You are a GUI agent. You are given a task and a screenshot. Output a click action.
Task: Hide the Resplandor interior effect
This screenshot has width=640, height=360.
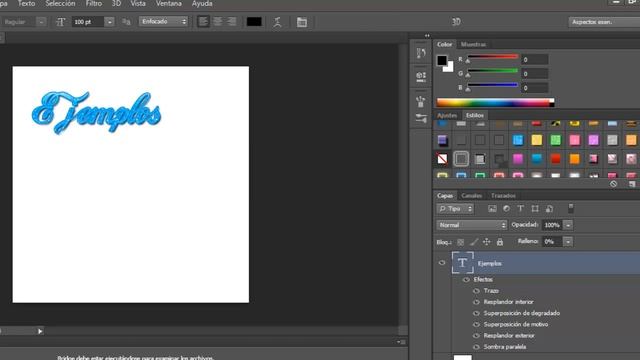(476, 302)
